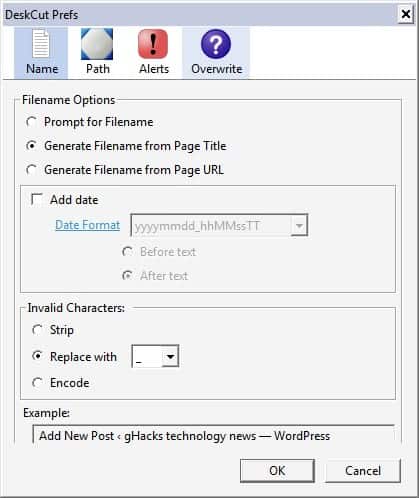Screen dimensions: 419x498
Task: Switch to the Path tab label
Action: coord(98,69)
